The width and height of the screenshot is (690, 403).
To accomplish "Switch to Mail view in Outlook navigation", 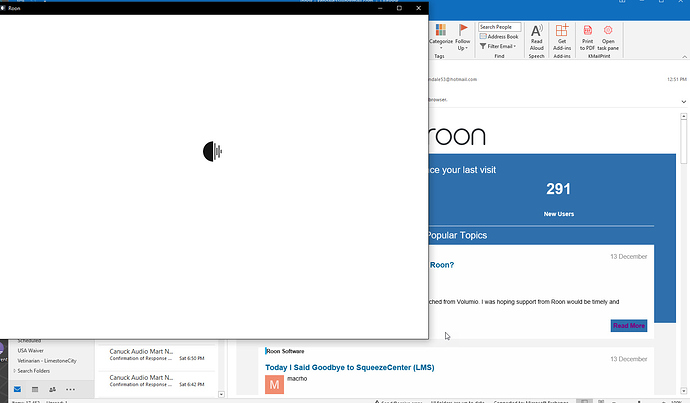I will coord(17,389).
